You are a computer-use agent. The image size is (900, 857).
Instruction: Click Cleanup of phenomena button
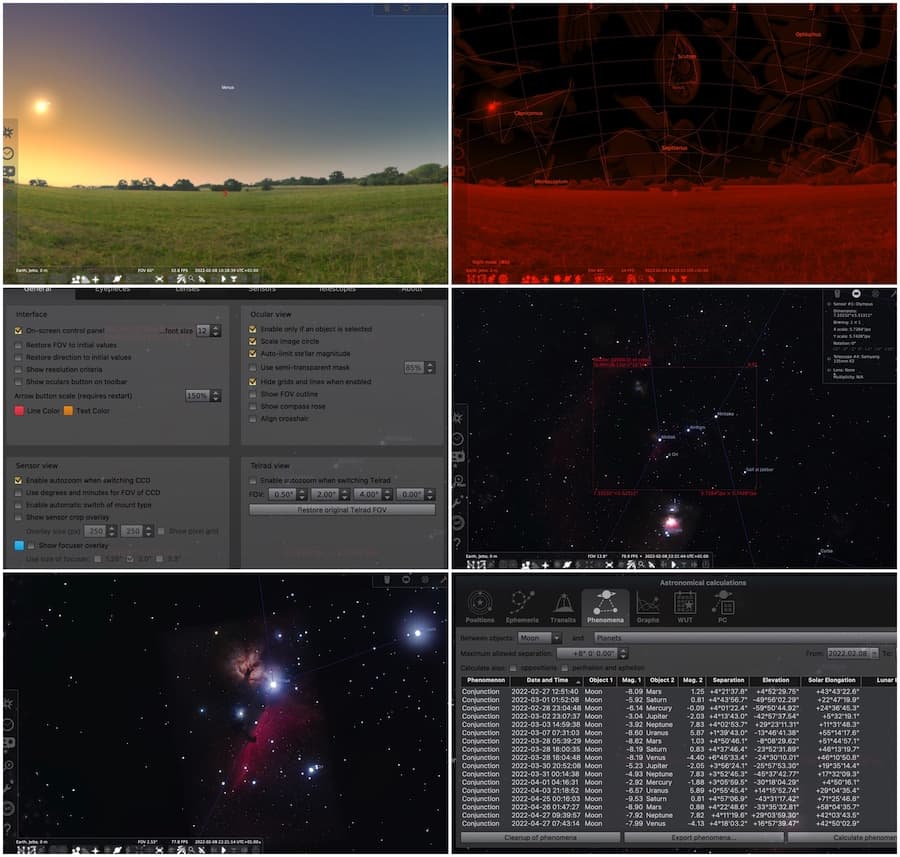[540, 837]
